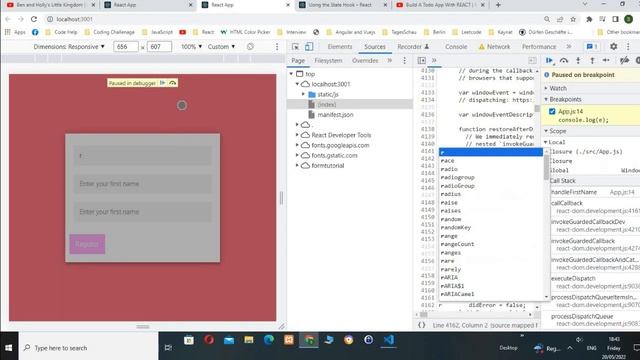Open the Custom throttling dropdown
This screenshot has height=360, width=640.
coord(221,47)
